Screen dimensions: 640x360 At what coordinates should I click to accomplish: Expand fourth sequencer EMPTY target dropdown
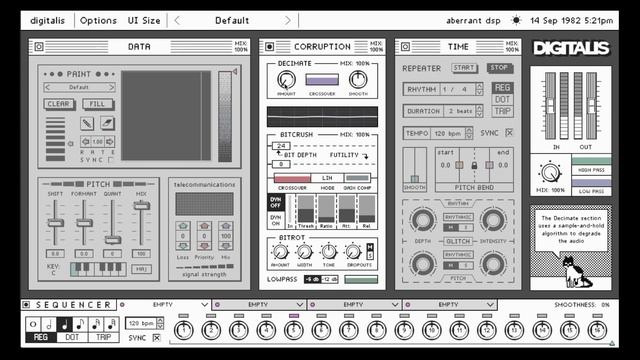pyautogui.click(x=490, y=304)
